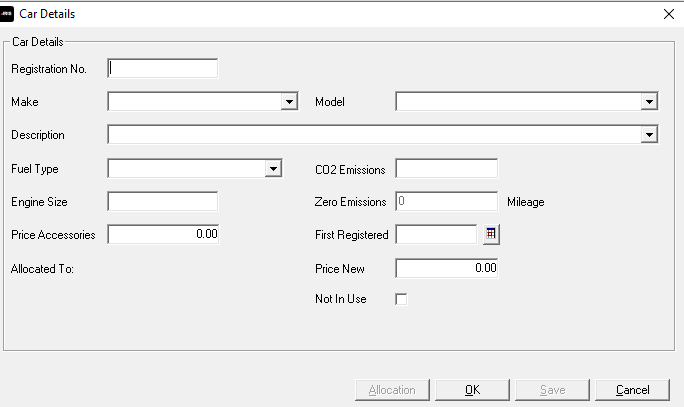Click the OK button
The image size is (684, 407).
pyautogui.click(x=472, y=390)
